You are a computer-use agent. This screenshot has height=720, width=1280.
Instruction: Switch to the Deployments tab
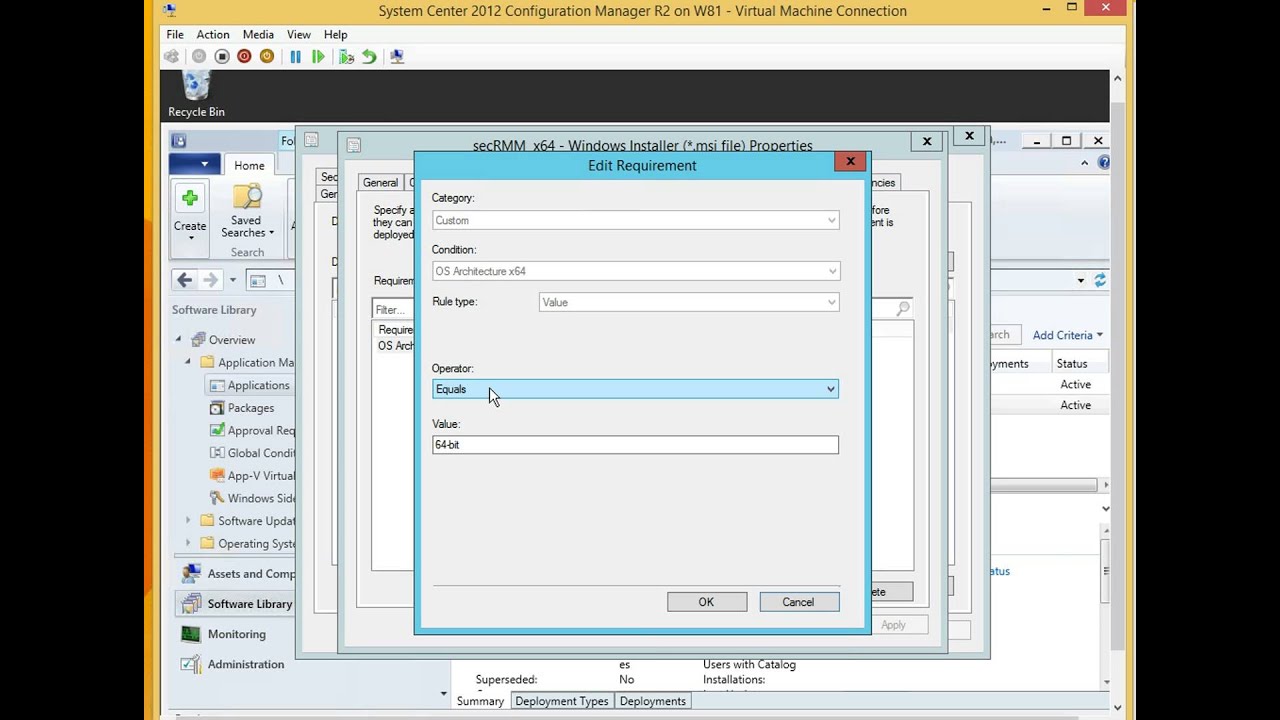tap(652, 701)
